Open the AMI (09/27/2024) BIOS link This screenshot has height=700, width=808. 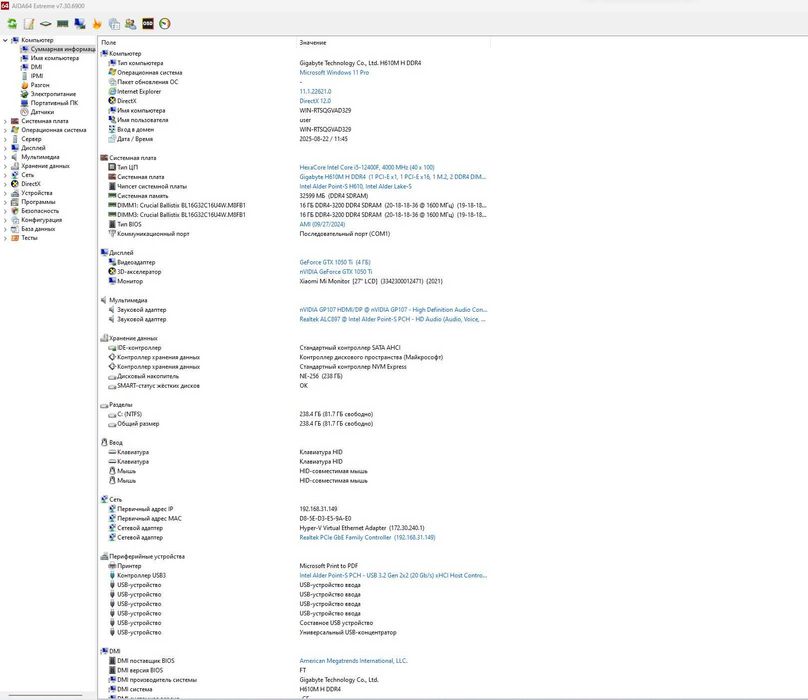click(322, 224)
